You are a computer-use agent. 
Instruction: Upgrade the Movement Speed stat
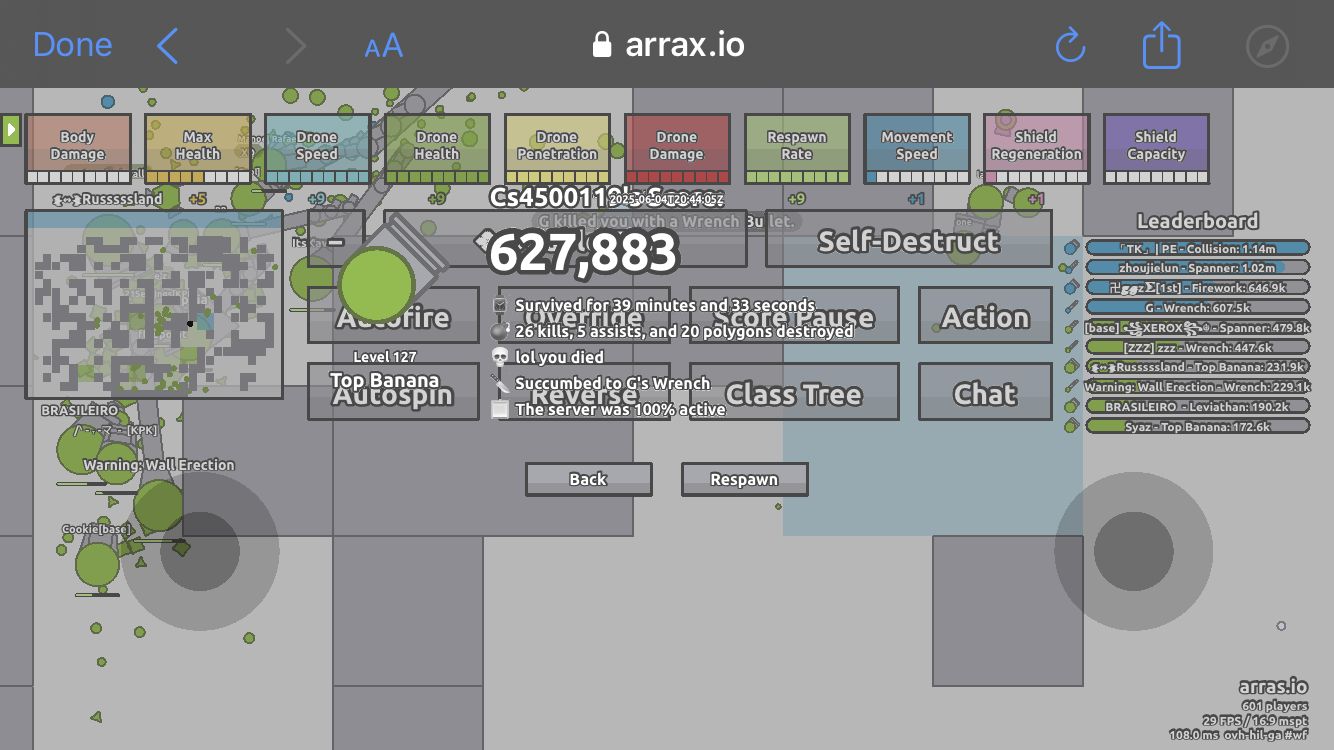pos(917,149)
